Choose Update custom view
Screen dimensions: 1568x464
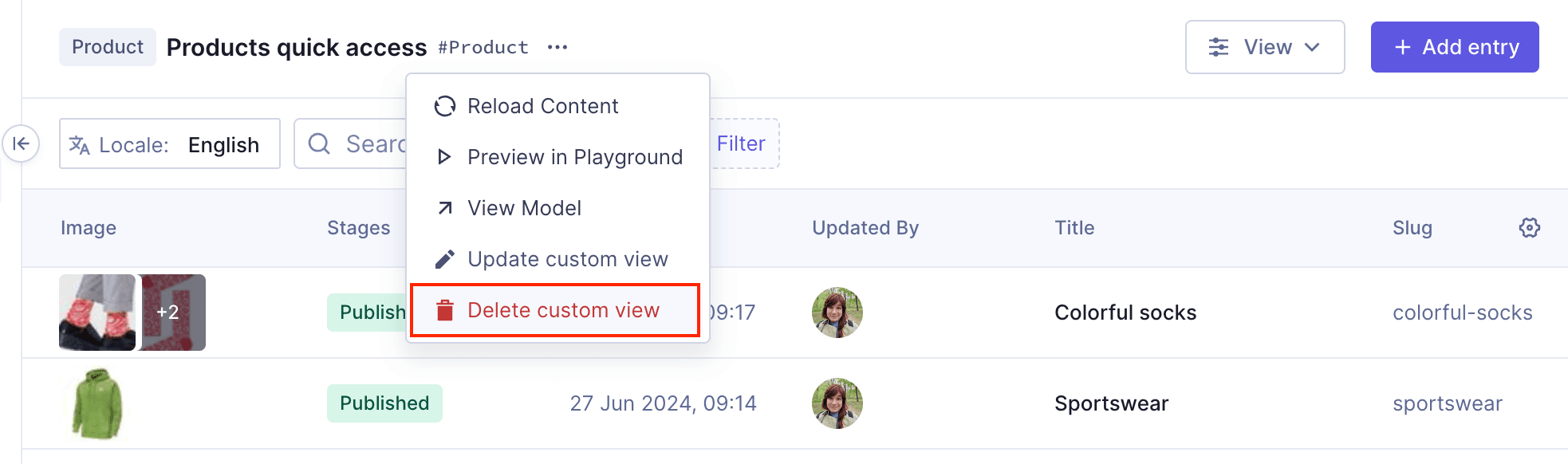pos(557,259)
